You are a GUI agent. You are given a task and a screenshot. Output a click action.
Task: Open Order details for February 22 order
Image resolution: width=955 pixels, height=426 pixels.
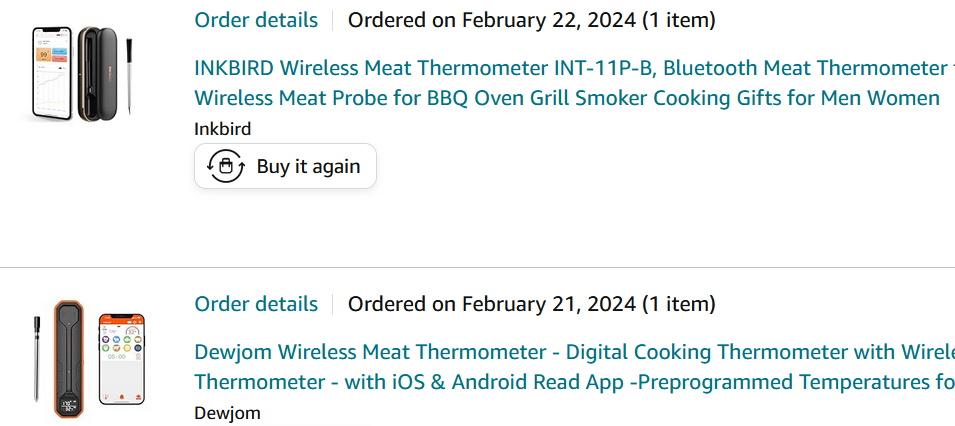pyautogui.click(x=256, y=20)
